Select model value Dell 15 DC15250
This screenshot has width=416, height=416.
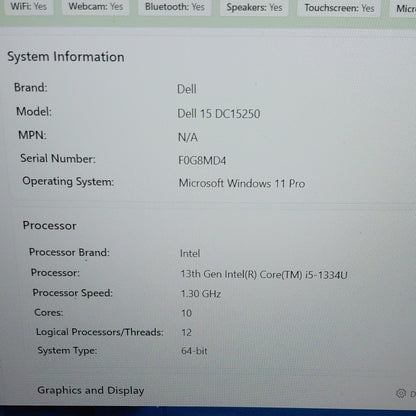[x=219, y=114]
